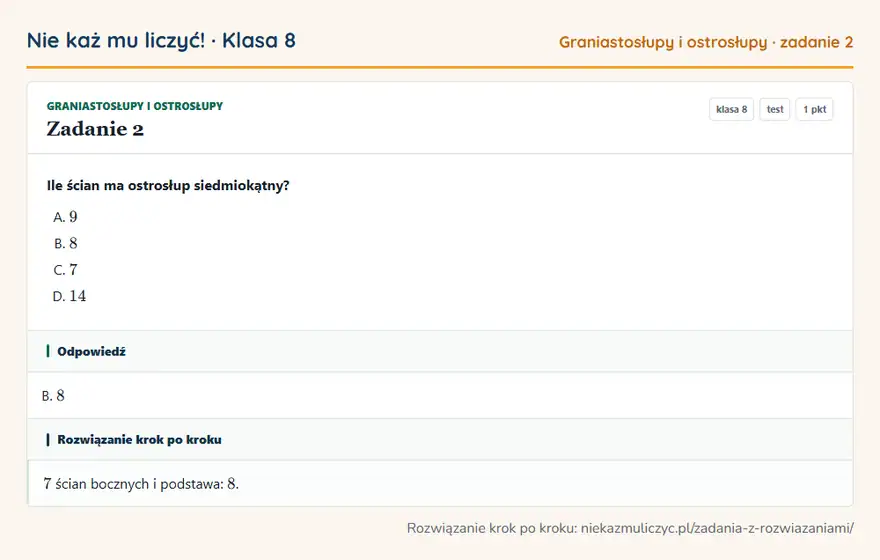Select answer option B. 8 in the list

pos(66,244)
